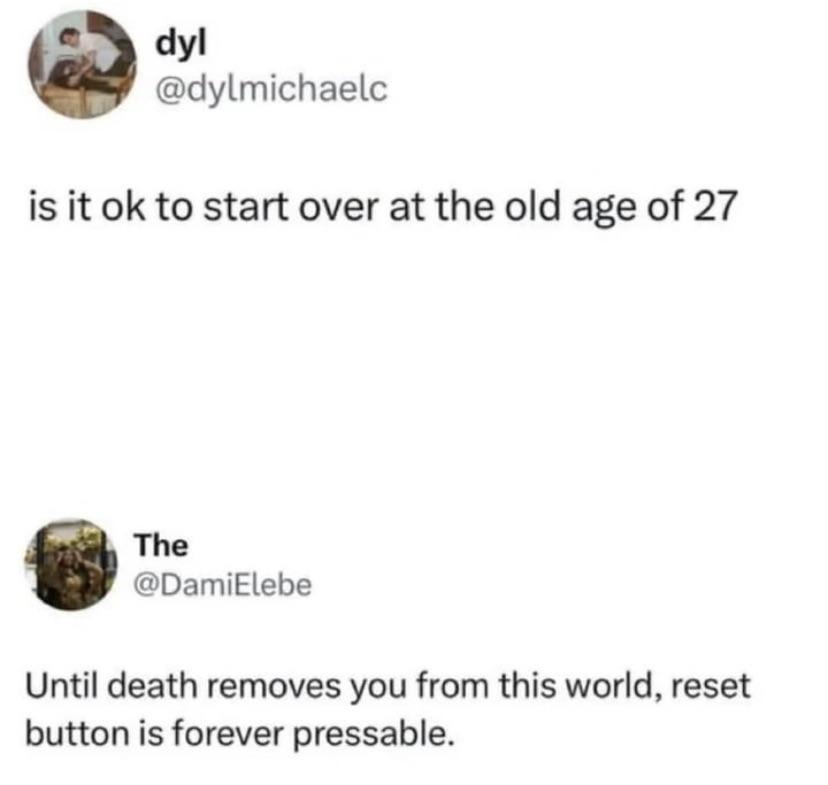Click the word 'from' in the reply
The width and height of the screenshot is (828, 785).
point(453,685)
